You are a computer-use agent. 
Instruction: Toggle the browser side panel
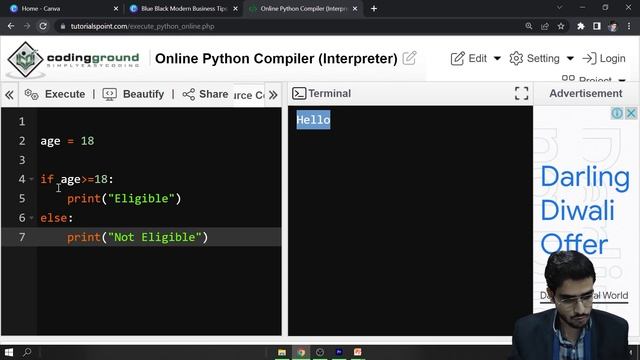(597, 26)
